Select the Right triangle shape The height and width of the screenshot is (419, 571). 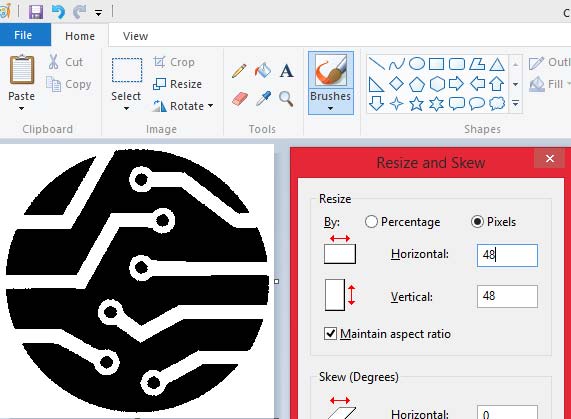[376, 84]
